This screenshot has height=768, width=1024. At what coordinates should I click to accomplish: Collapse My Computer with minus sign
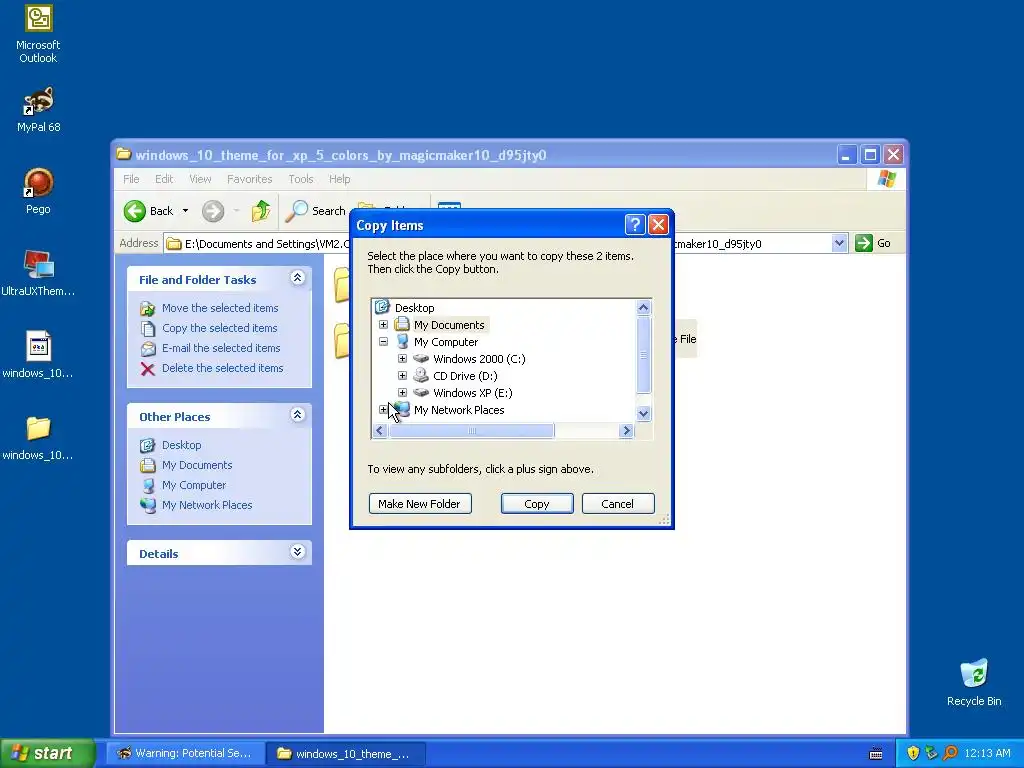coord(383,342)
